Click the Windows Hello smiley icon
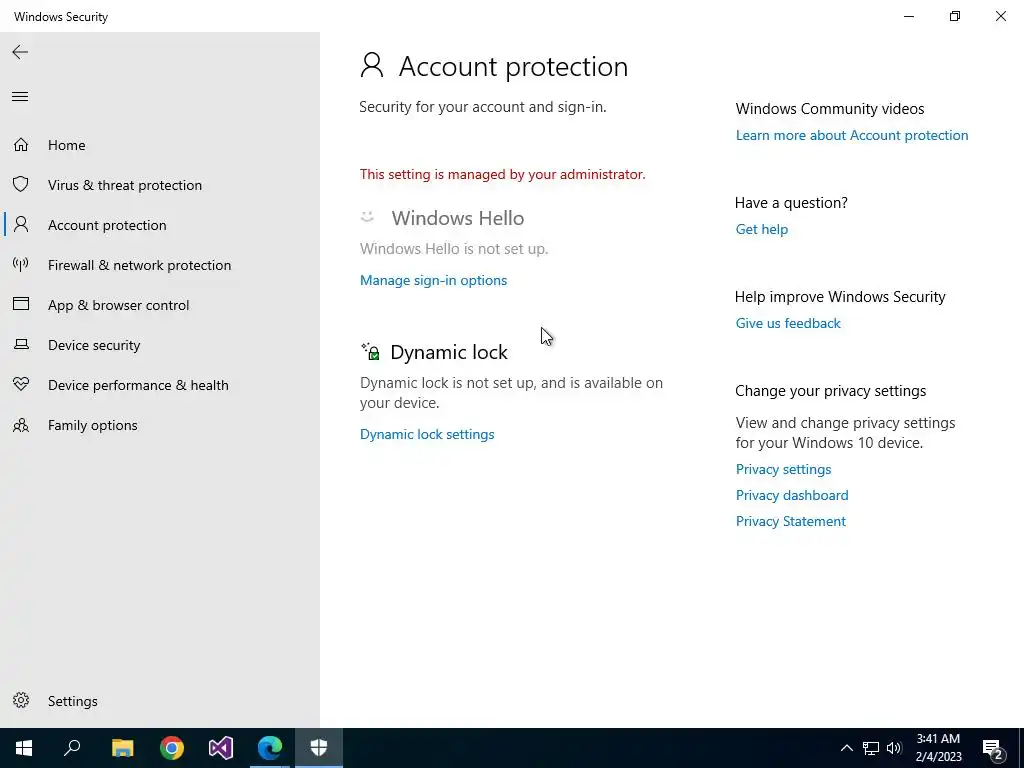The width and height of the screenshot is (1024, 768). 368,217
